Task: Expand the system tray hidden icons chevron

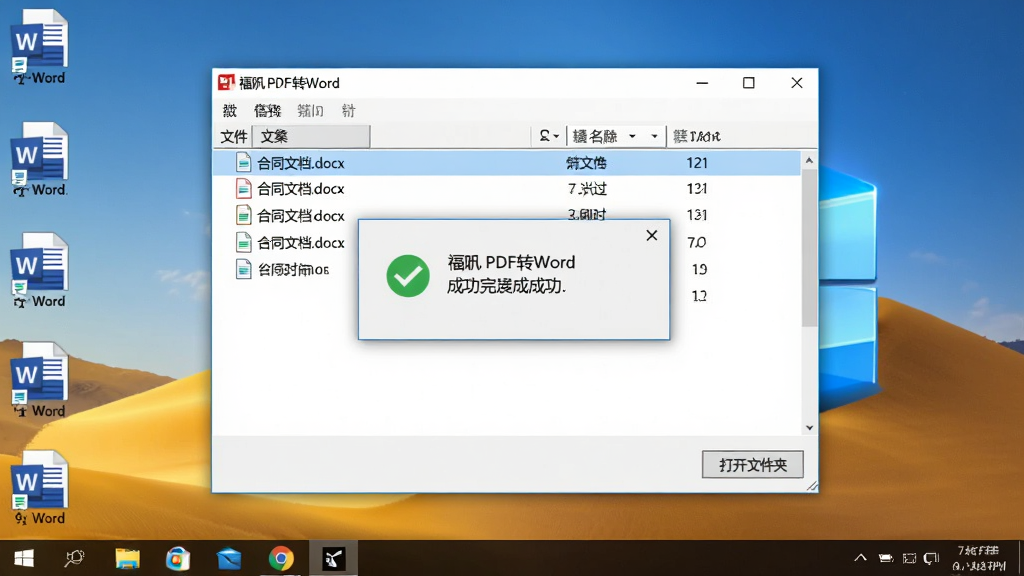Action: point(860,558)
